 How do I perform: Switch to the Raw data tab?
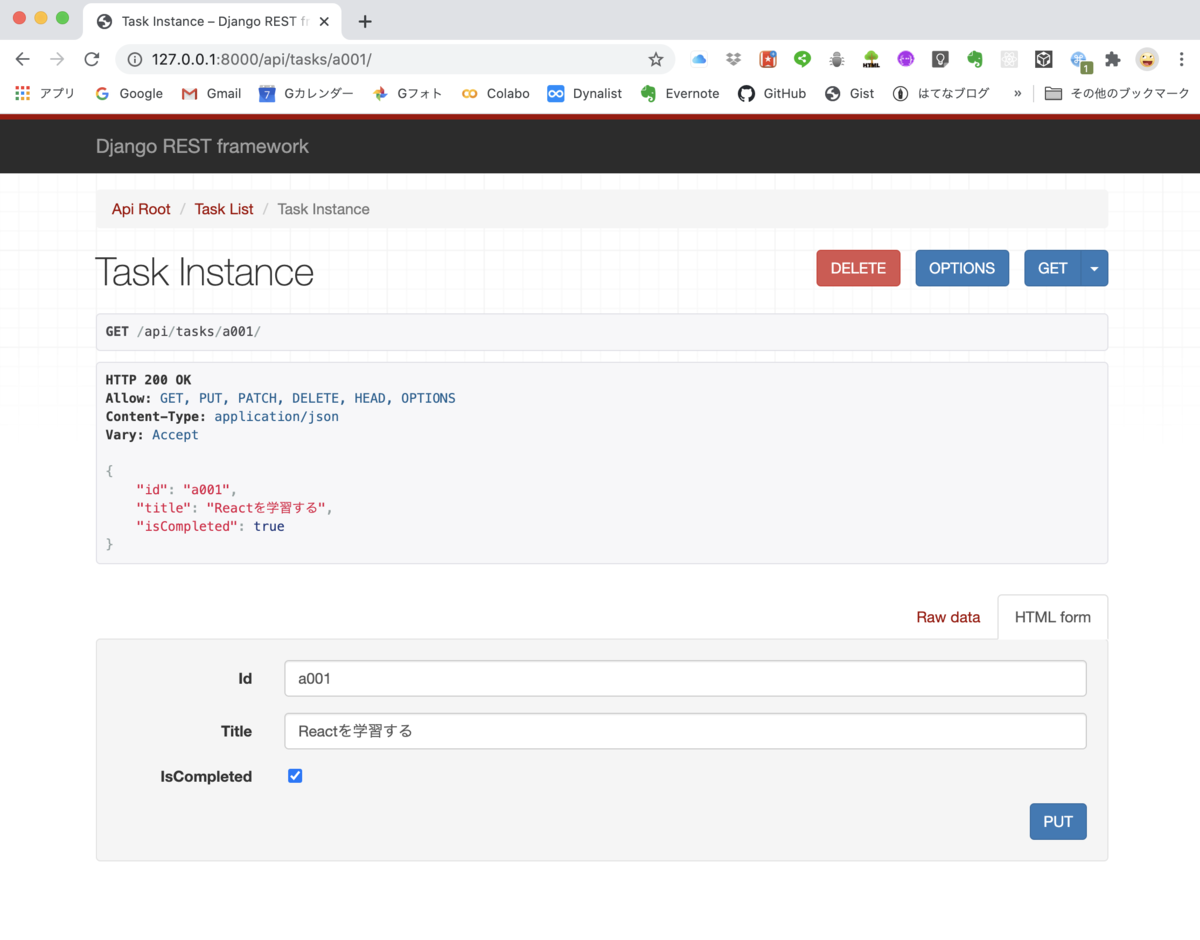pos(948,617)
